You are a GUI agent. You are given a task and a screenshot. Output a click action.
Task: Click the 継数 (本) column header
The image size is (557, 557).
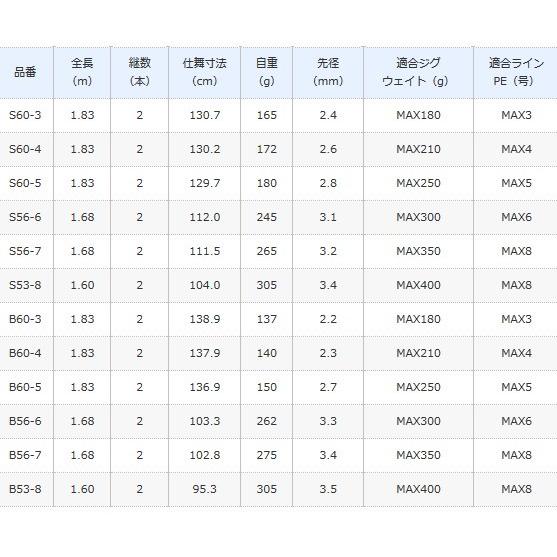tap(140, 72)
